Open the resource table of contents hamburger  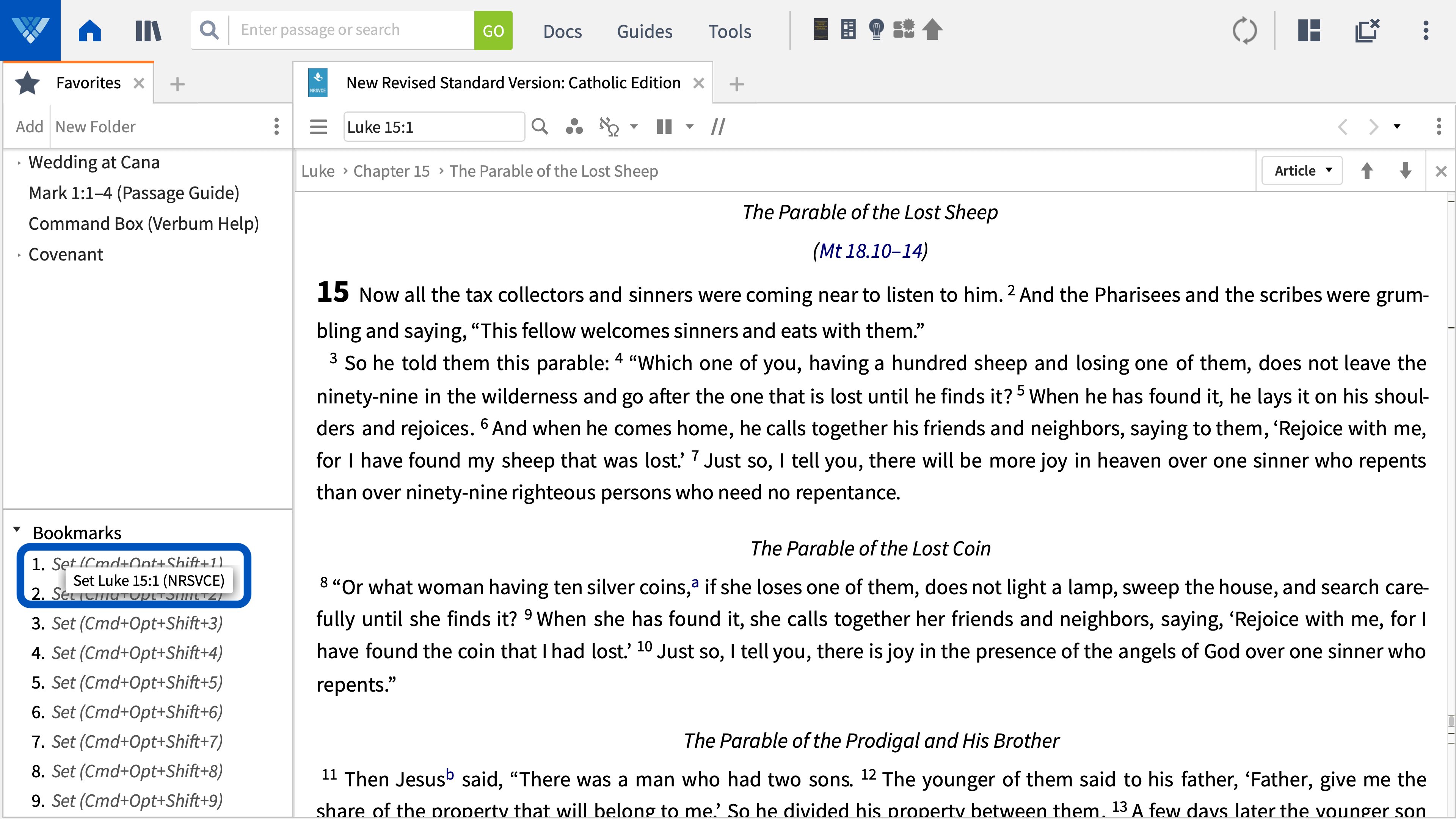[x=319, y=127]
